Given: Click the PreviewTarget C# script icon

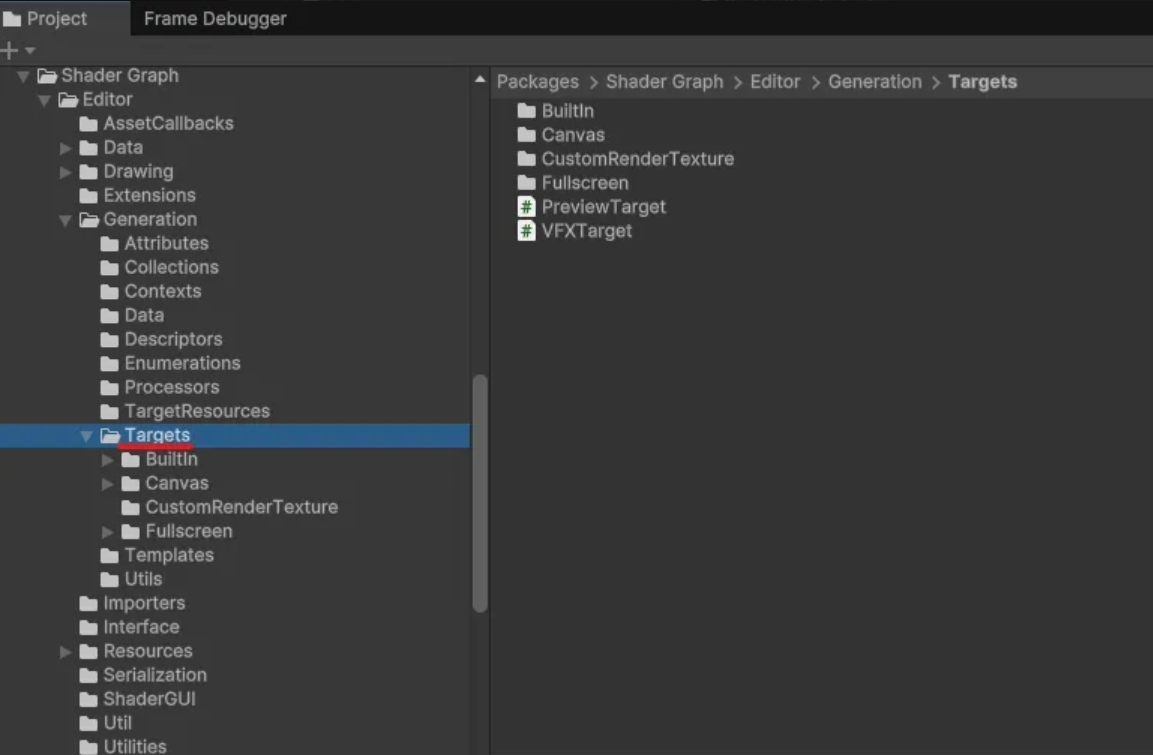Looking at the screenshot, I should click(526, 207).
